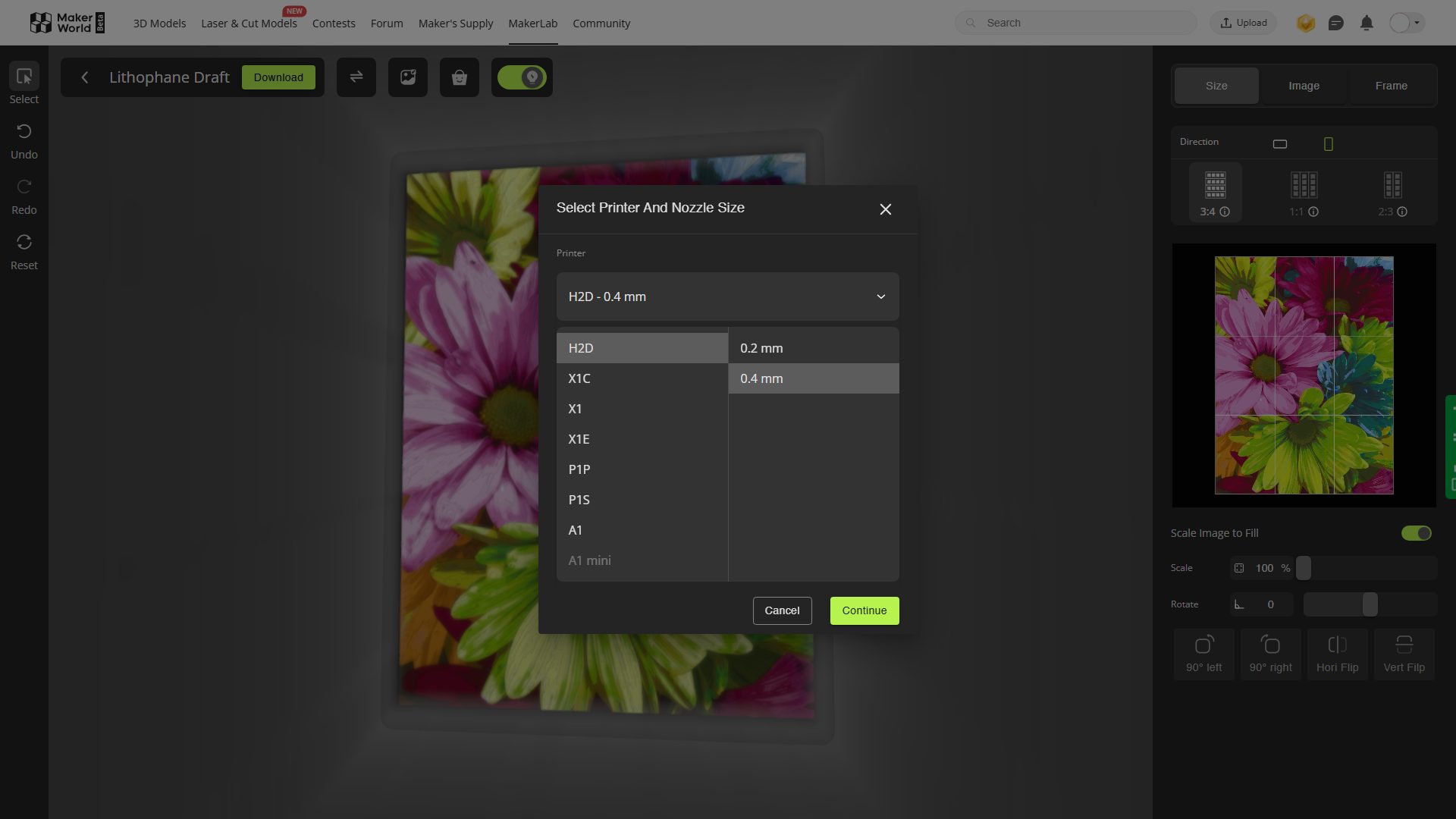Choose the 2:3 grid ratio

click(x=1393, y=193)
